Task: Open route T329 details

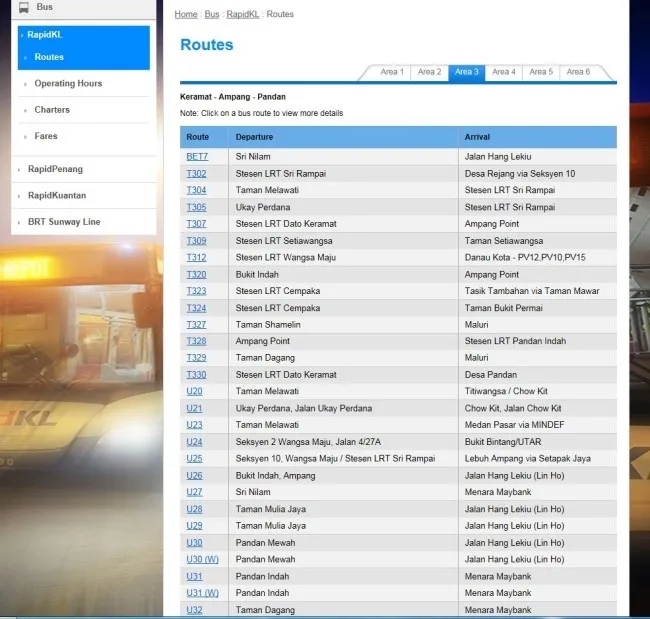Action: coord(196,358)
